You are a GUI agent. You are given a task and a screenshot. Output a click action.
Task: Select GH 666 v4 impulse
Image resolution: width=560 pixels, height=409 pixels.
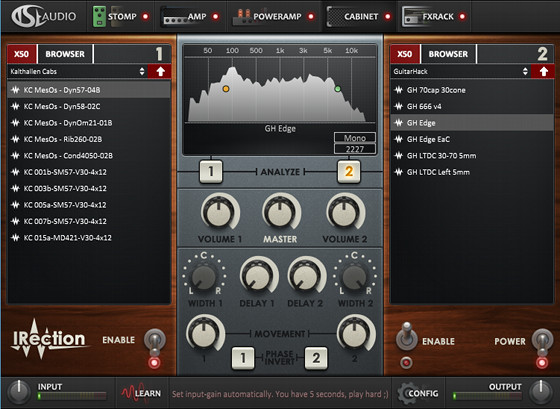click(472, 106)
